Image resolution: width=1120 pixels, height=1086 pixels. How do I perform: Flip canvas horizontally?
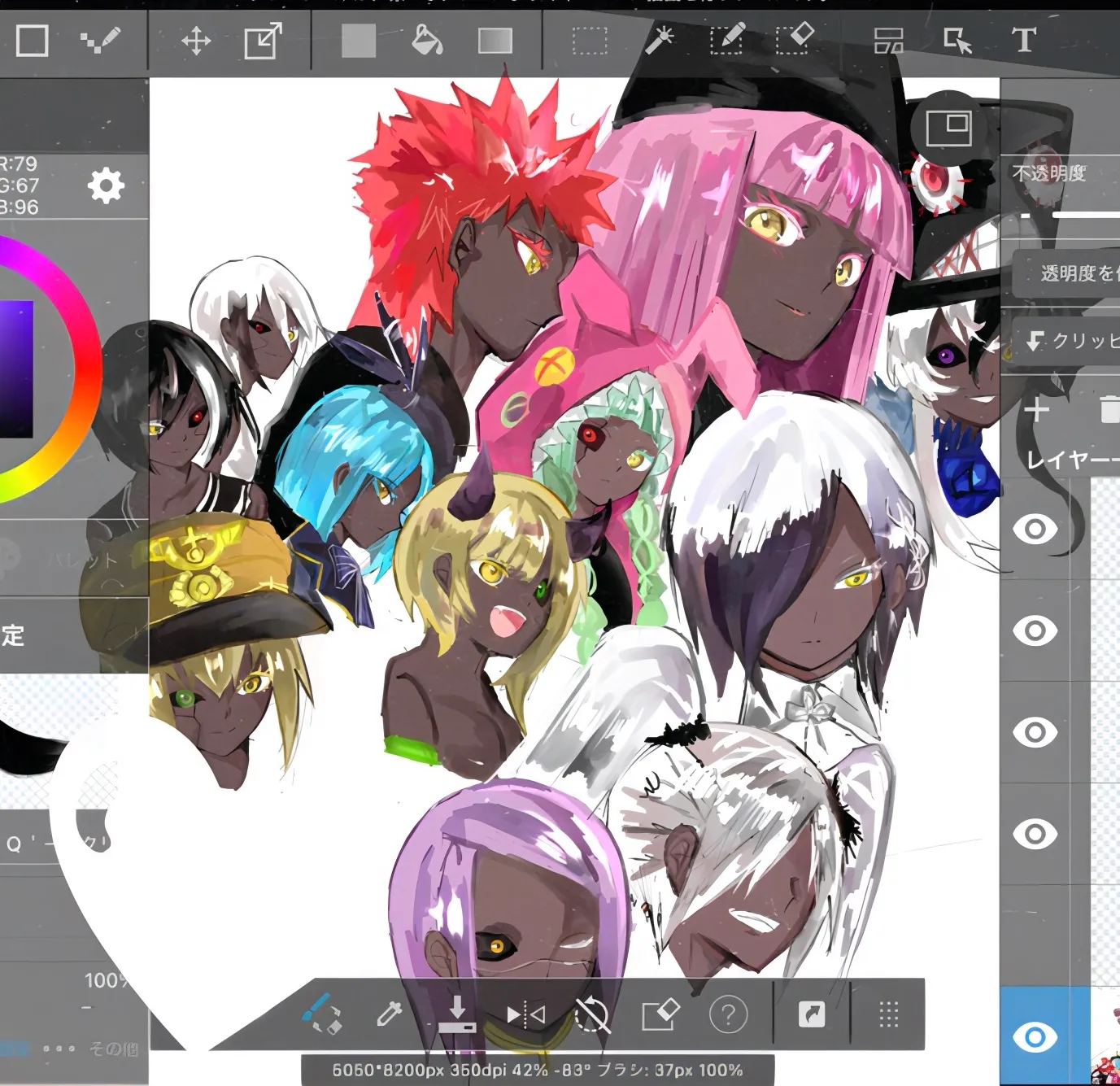point(525,1014)
